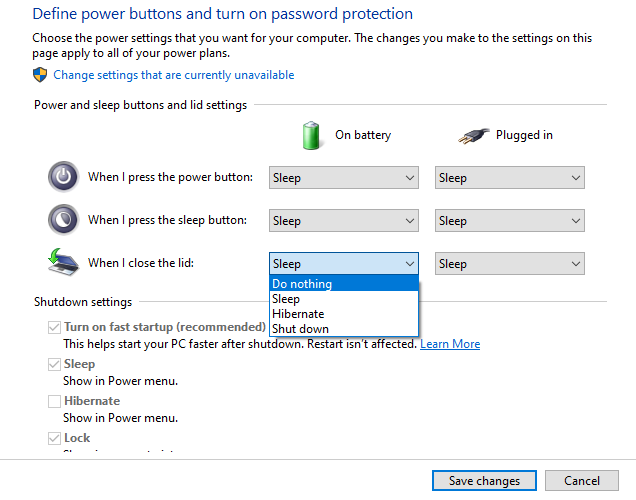
Task: Toggle the Sleep power menu checkbox
Action: pyautogui.click(x=54, y=364)
